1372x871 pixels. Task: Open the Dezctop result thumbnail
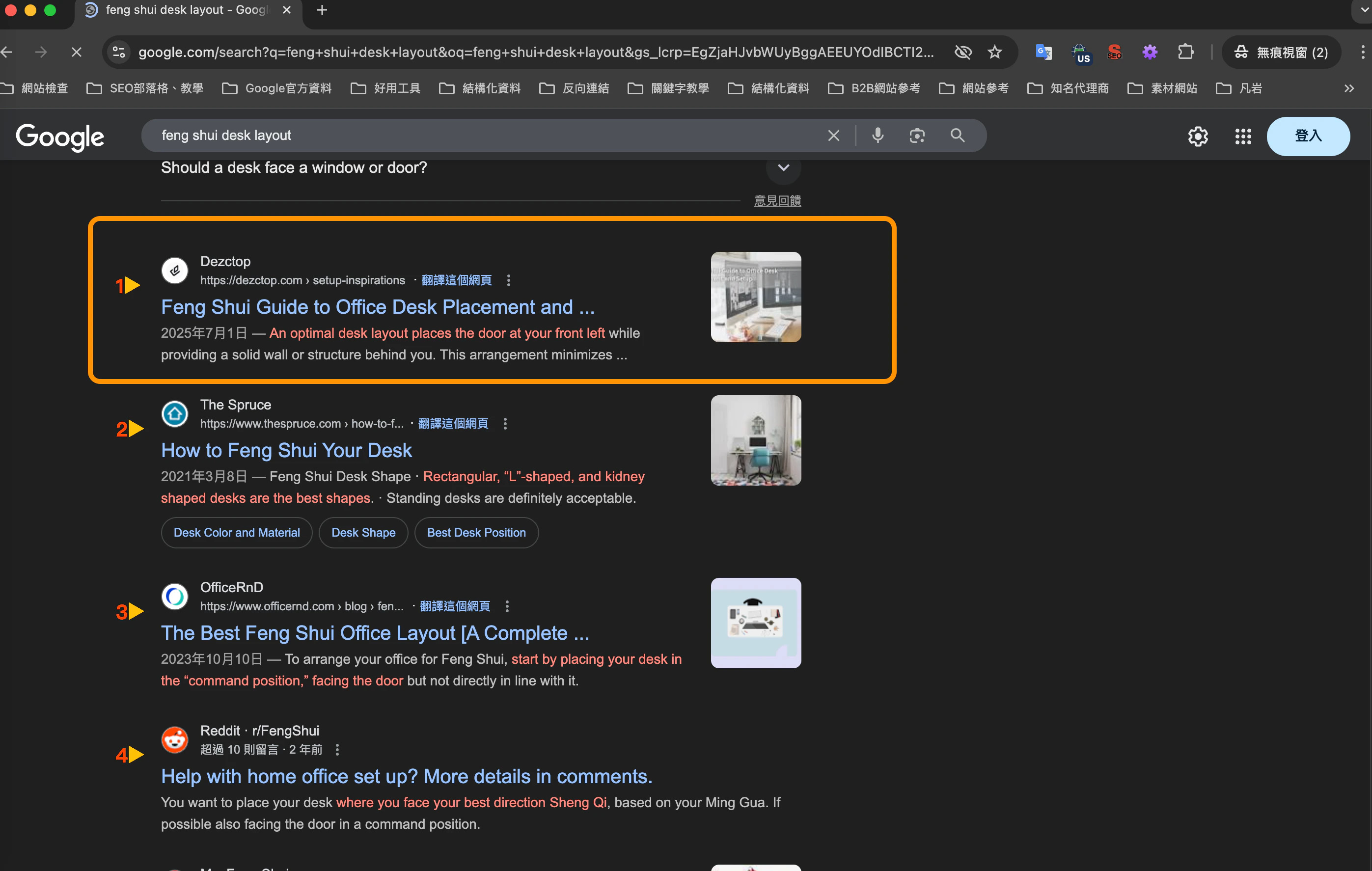[x=756, y=297]
